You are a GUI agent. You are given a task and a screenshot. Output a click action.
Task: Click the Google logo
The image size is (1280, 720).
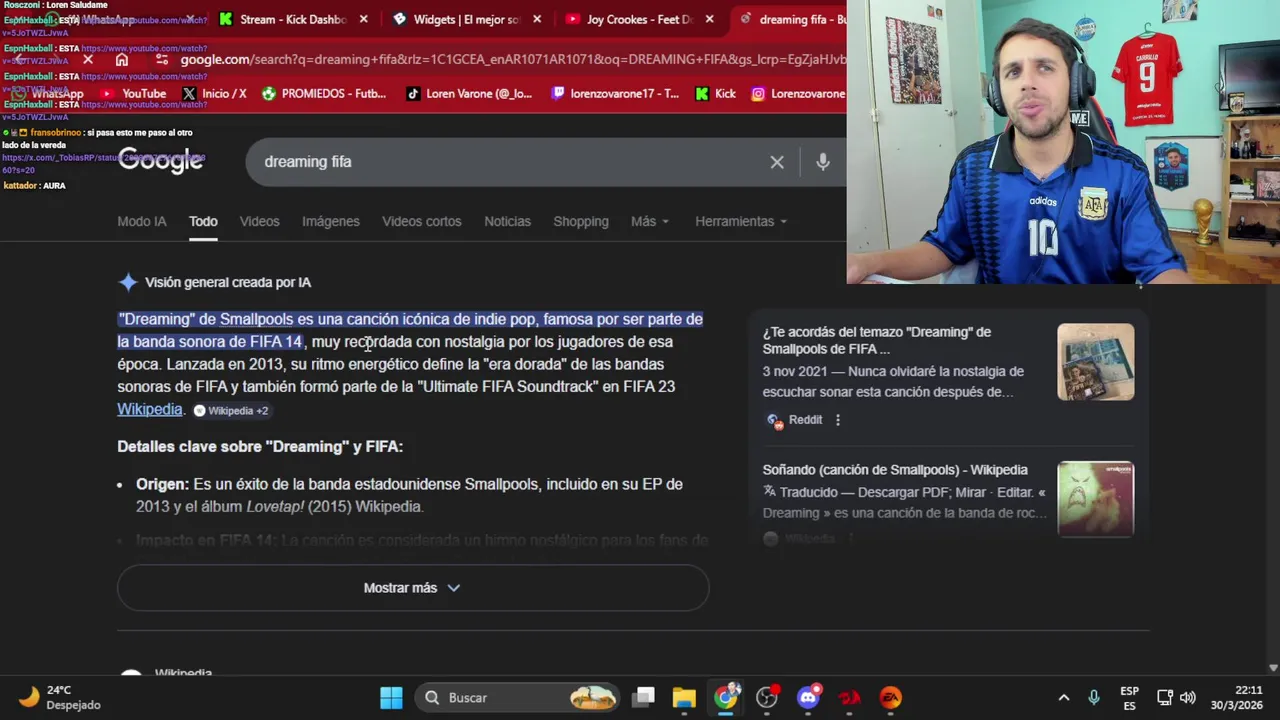point(161,161)
